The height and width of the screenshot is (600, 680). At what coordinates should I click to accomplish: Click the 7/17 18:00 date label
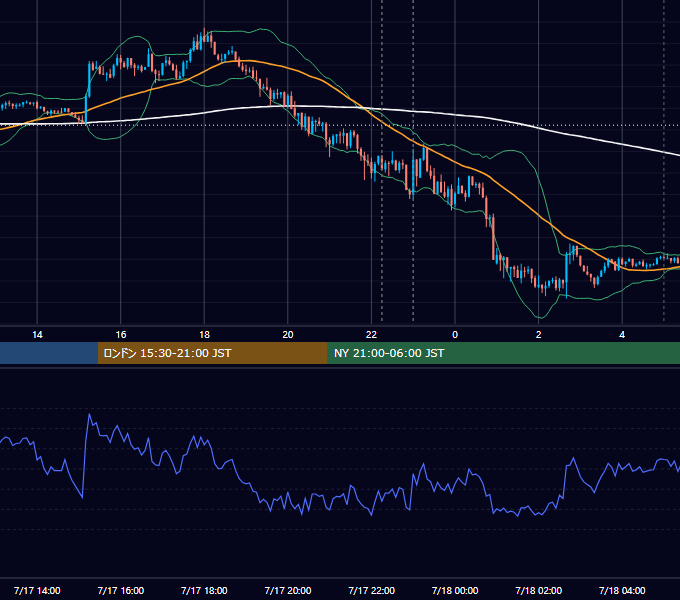(x=204, y=590)
